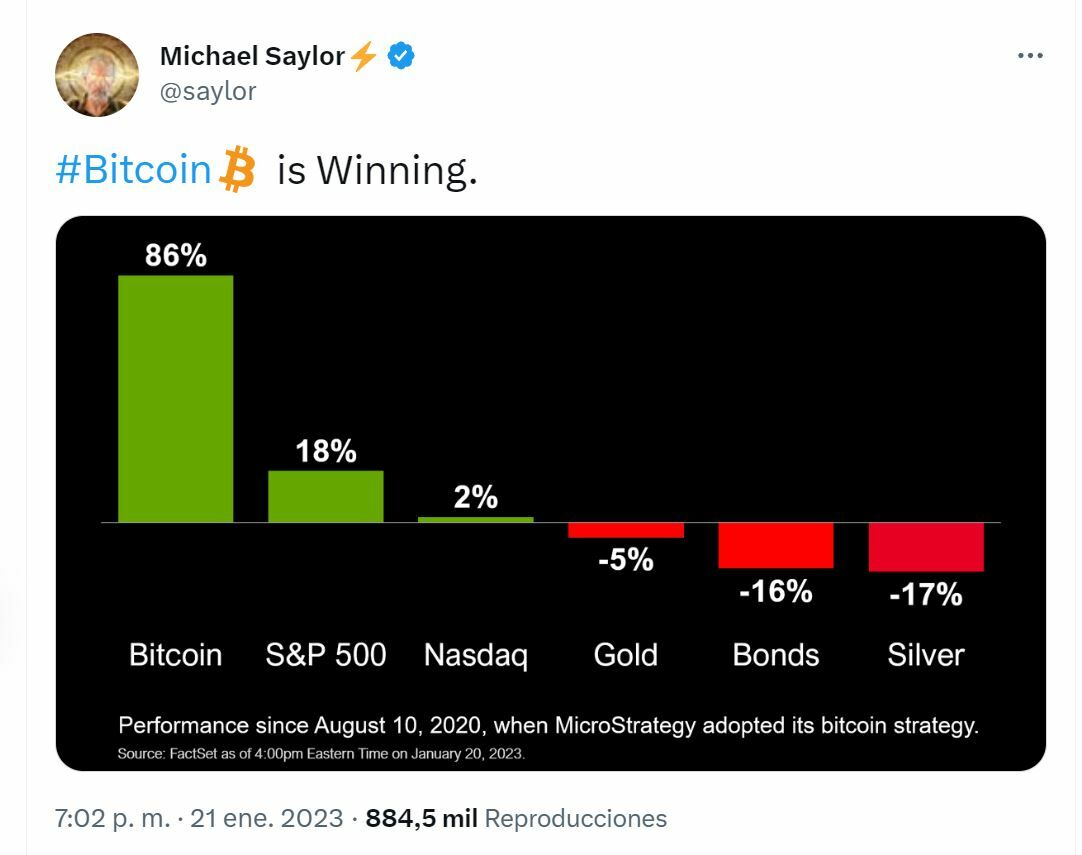Click Michael Saylor's profile avatar

coord(97,74)
